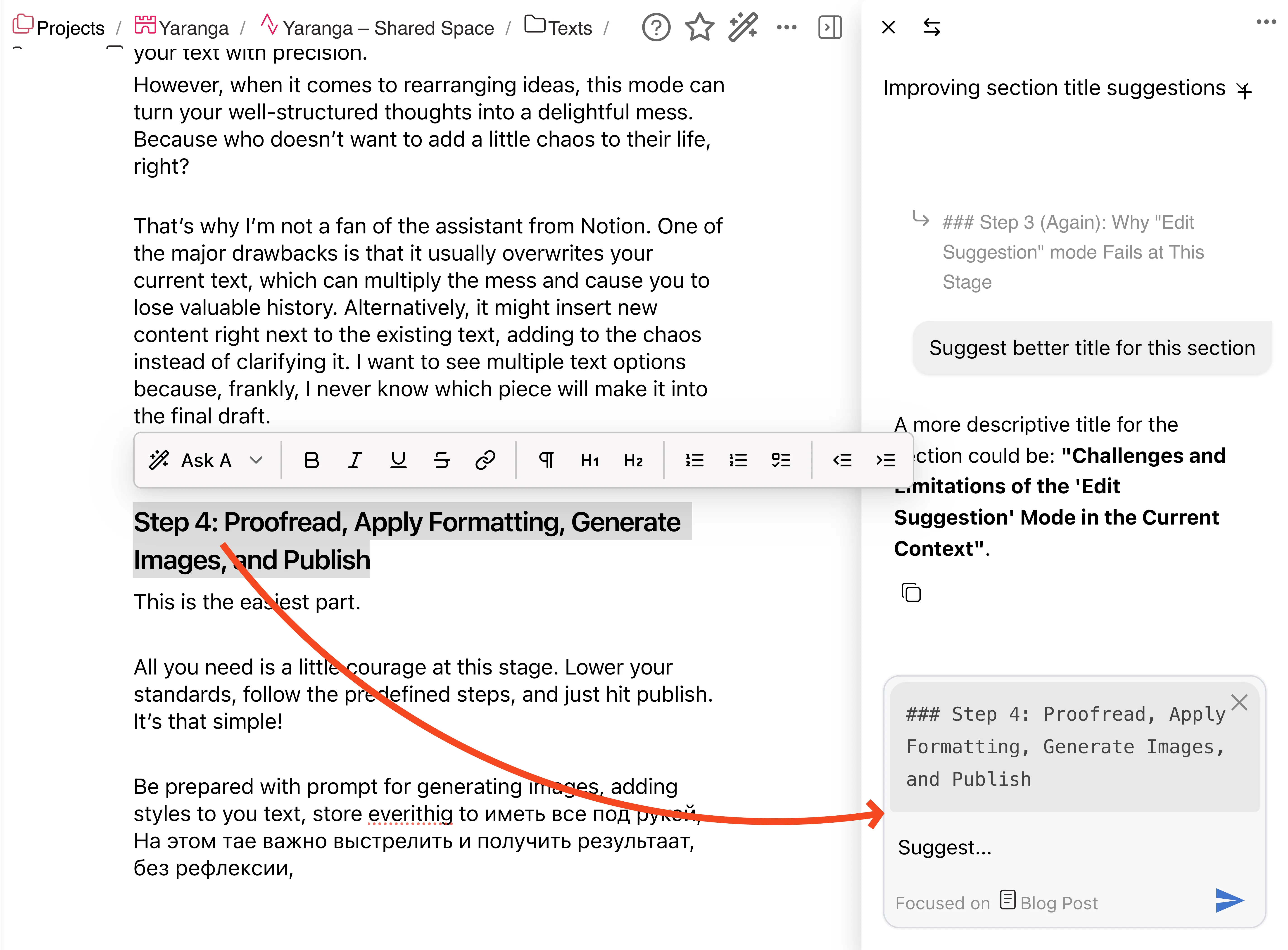Viewport: 1288px width, 950px height.
Task: Toggle strikethrough formatting
Action: pyautogui.click(x=442, y=460)
